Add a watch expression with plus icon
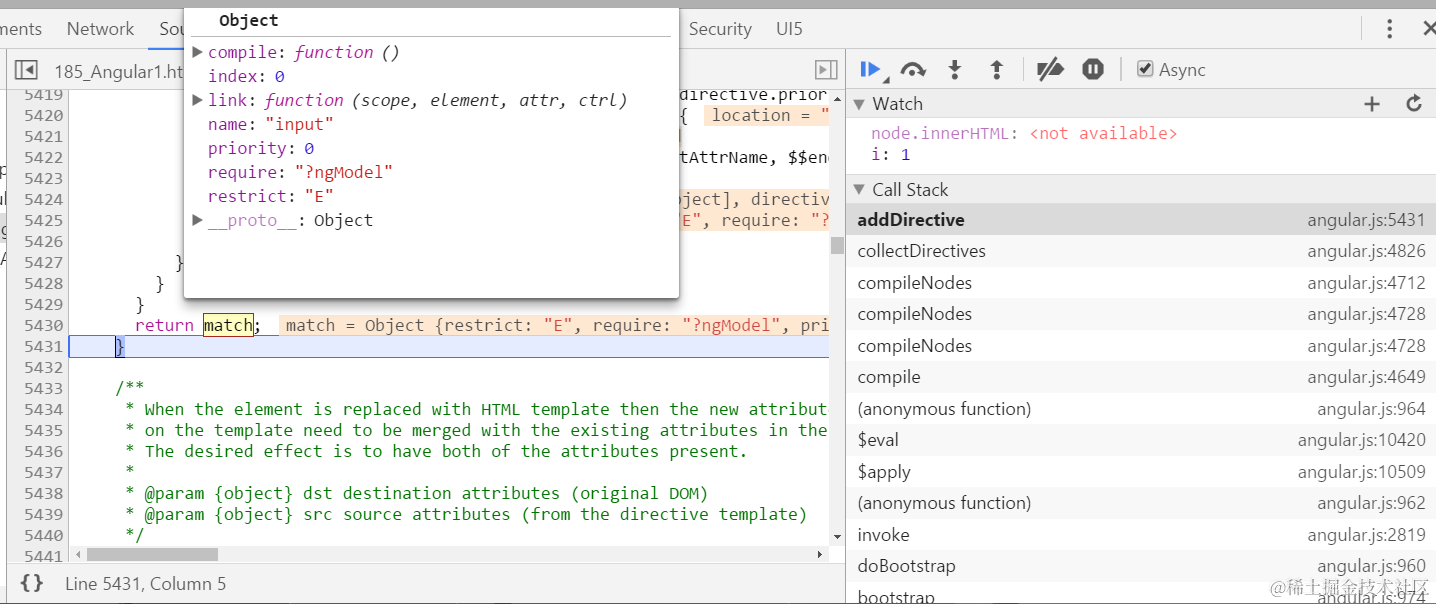This screenshot has width=1436, height=604. [1372, 104]
